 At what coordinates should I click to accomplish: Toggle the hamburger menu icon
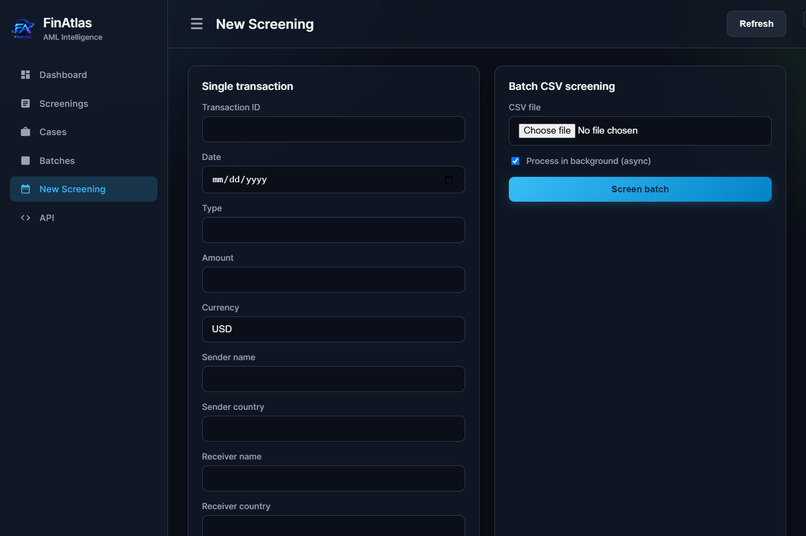pos(196,24)
